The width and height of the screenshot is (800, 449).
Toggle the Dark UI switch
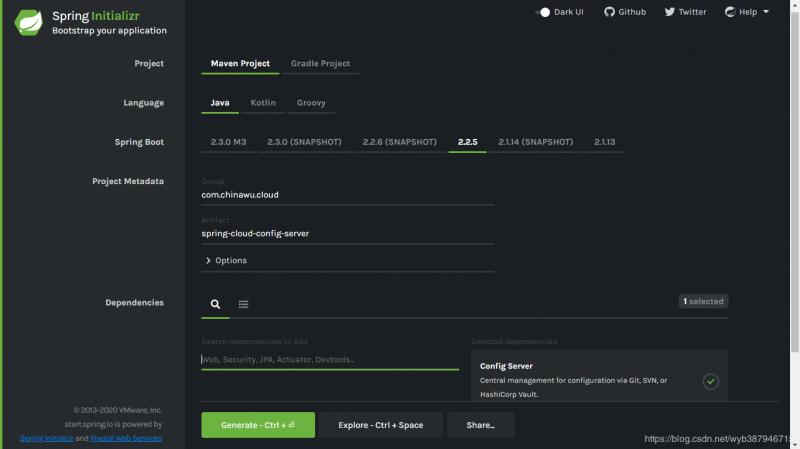(543, 12)
